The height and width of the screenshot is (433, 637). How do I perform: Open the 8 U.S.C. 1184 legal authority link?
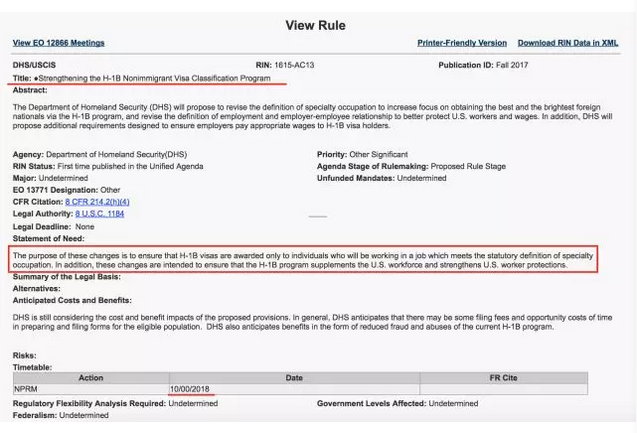[99, 214]
